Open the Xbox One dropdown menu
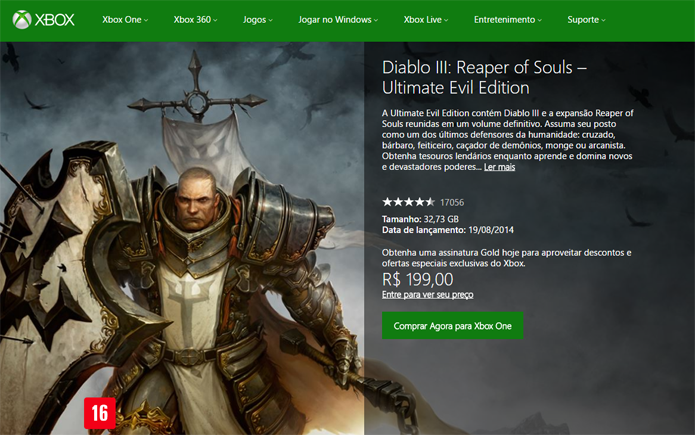The image size is (695, 435). (125, 20)
